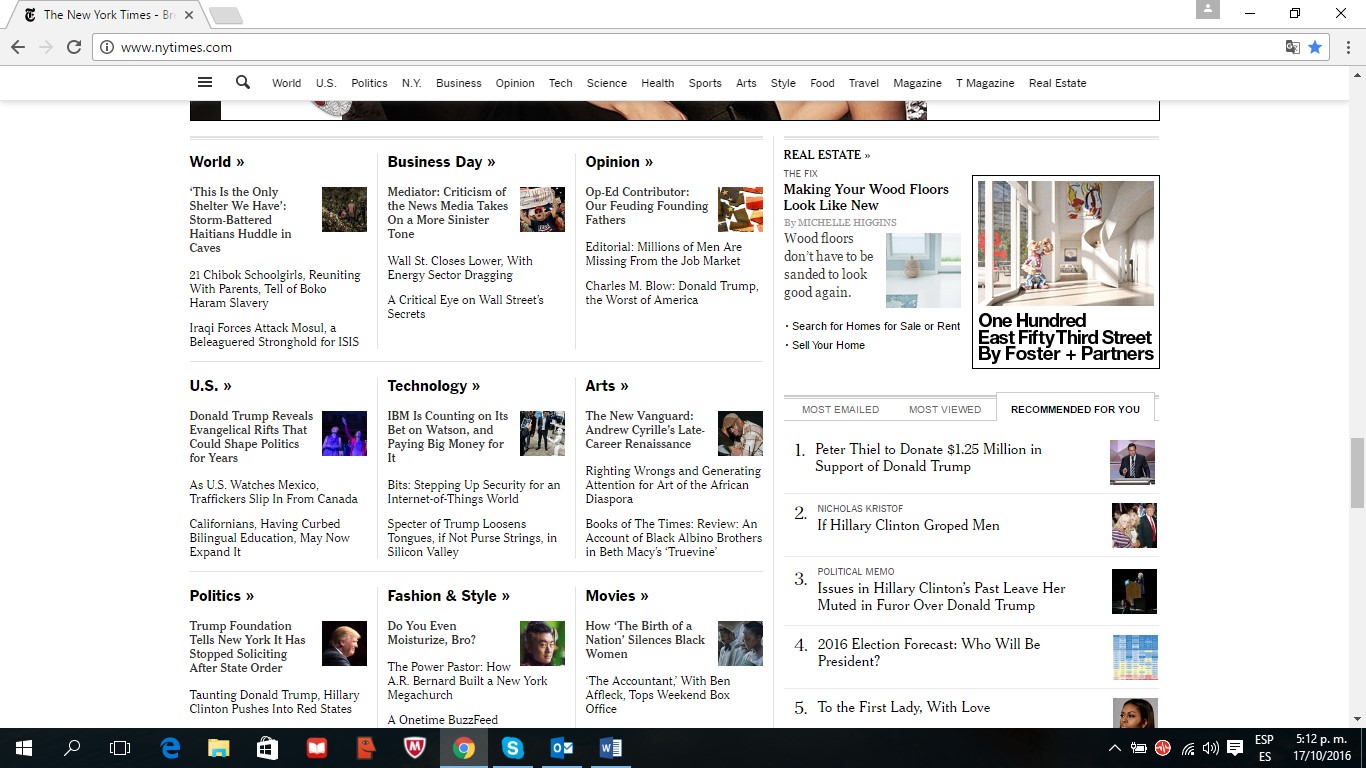Switch to the Most Viewed tab
This screenshot has width=1366, height=768.
click(x=945, y=409)
